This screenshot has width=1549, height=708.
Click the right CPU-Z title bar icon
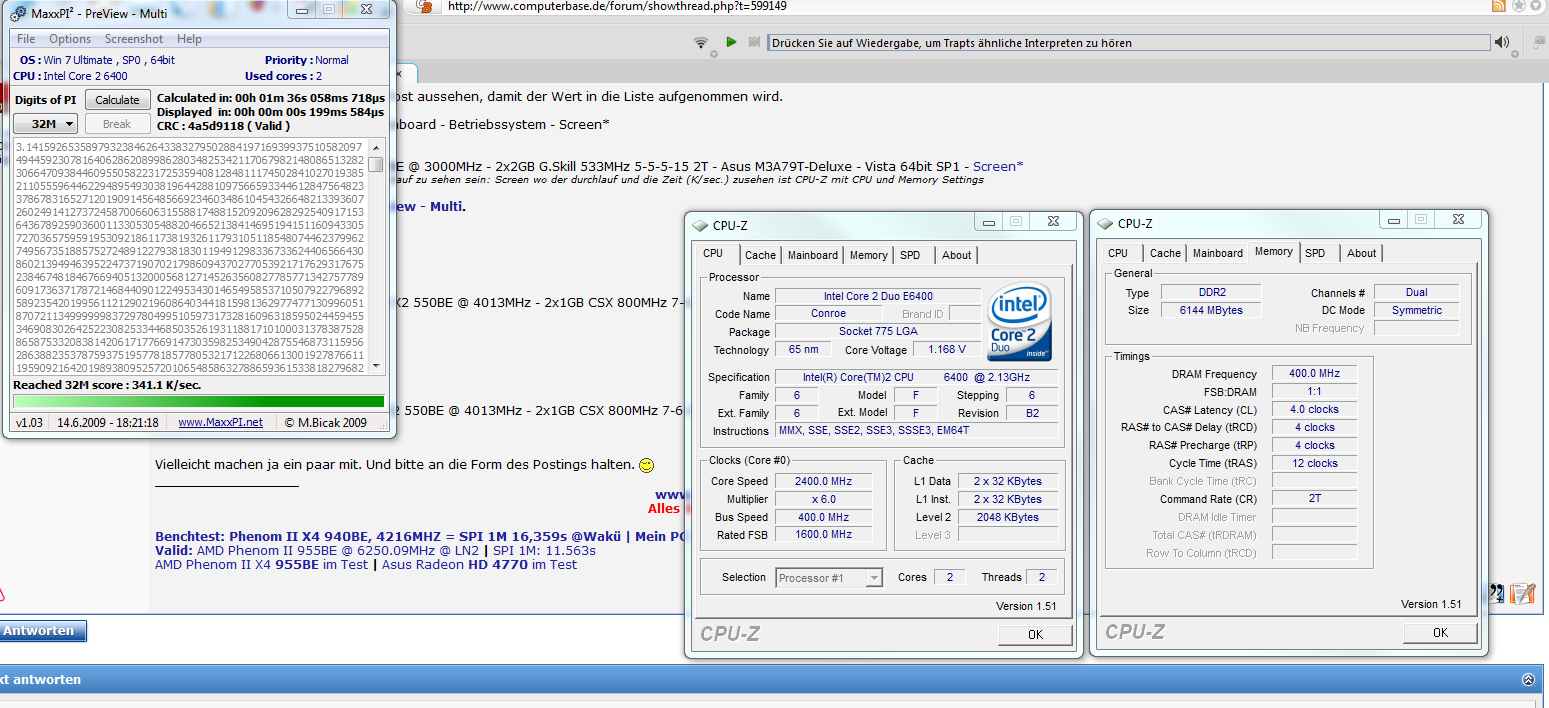pos(1104,224)
